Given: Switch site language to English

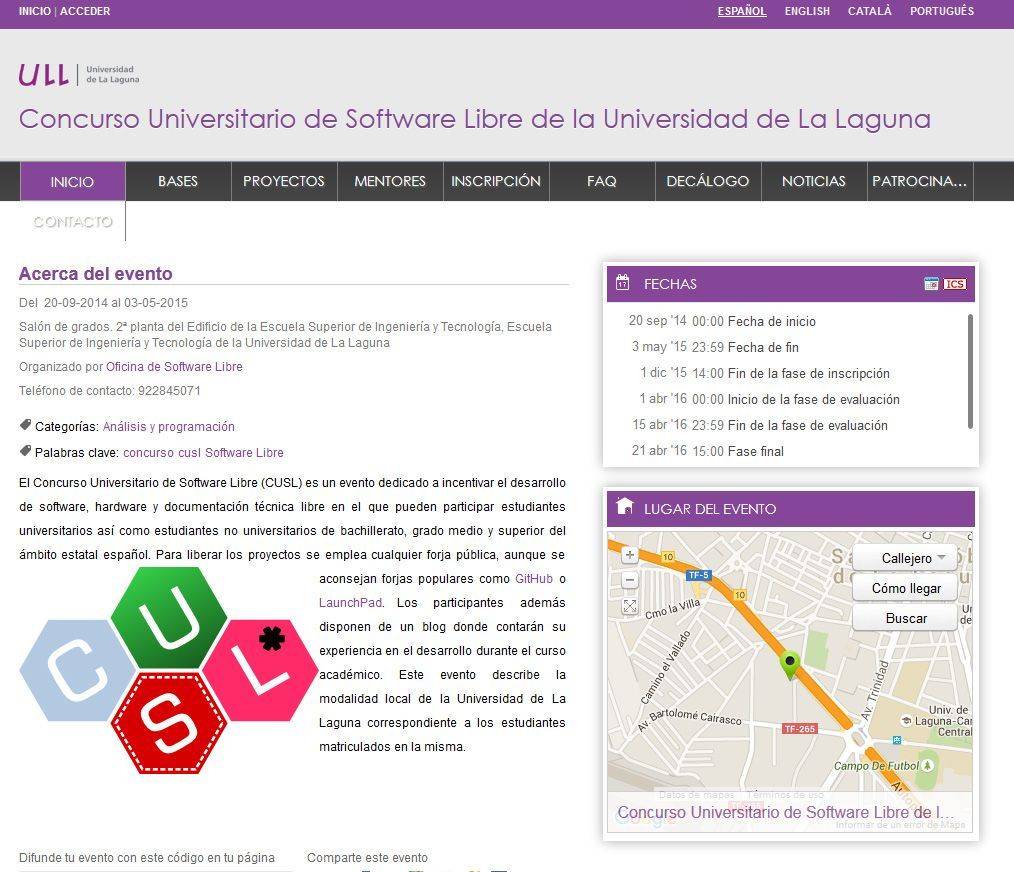Looking at the screenshot, I should 807,11.
